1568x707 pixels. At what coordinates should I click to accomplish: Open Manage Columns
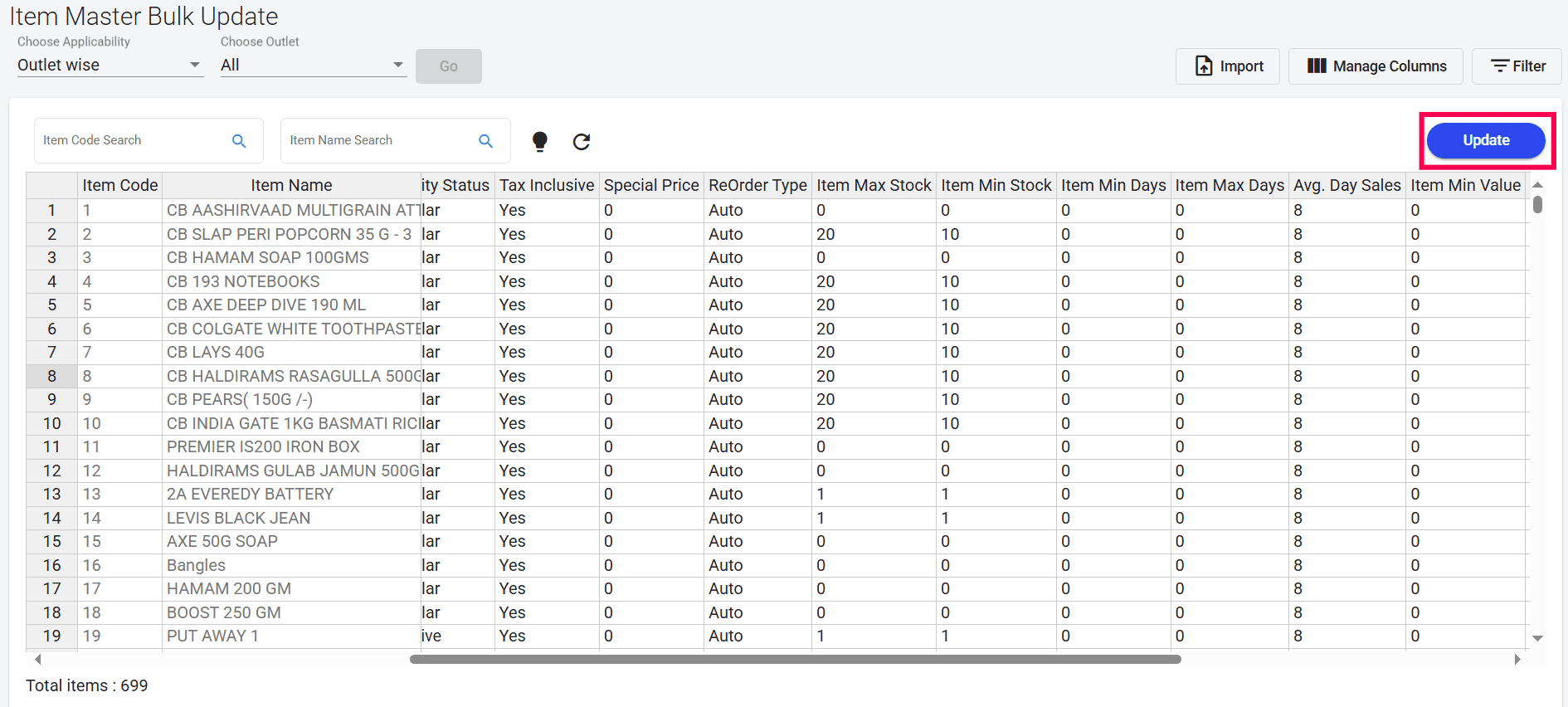tap(1376, 66)
